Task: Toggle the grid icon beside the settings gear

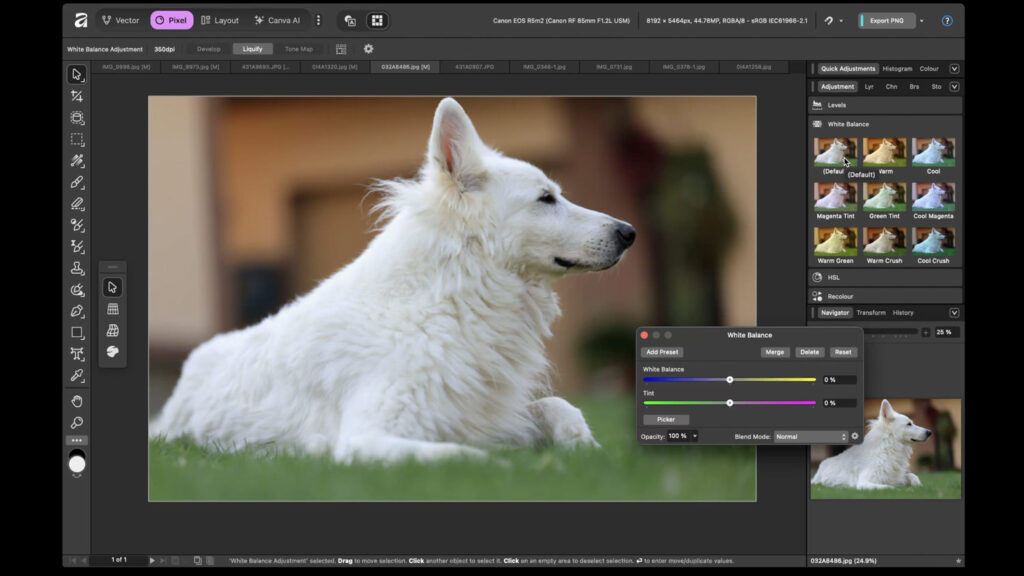Action: pyautogui.click(x=339, y=48)
